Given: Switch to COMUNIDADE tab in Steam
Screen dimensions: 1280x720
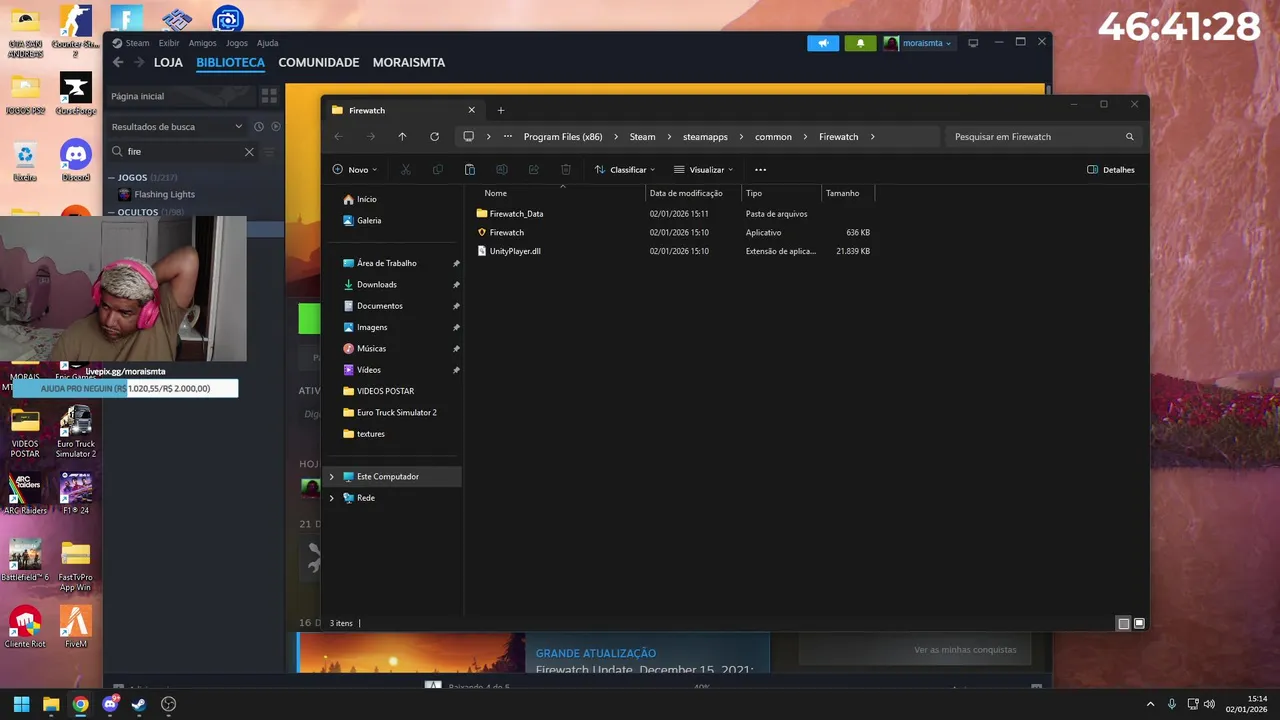Looking at the screenshot, I should coord(319,62).
